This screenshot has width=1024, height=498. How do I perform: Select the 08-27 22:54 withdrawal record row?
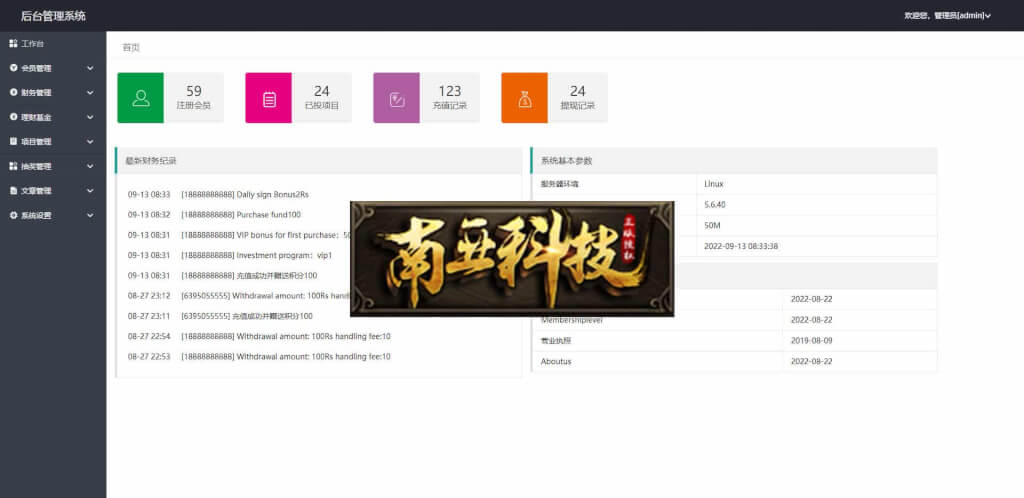click(x=259, y=337)
